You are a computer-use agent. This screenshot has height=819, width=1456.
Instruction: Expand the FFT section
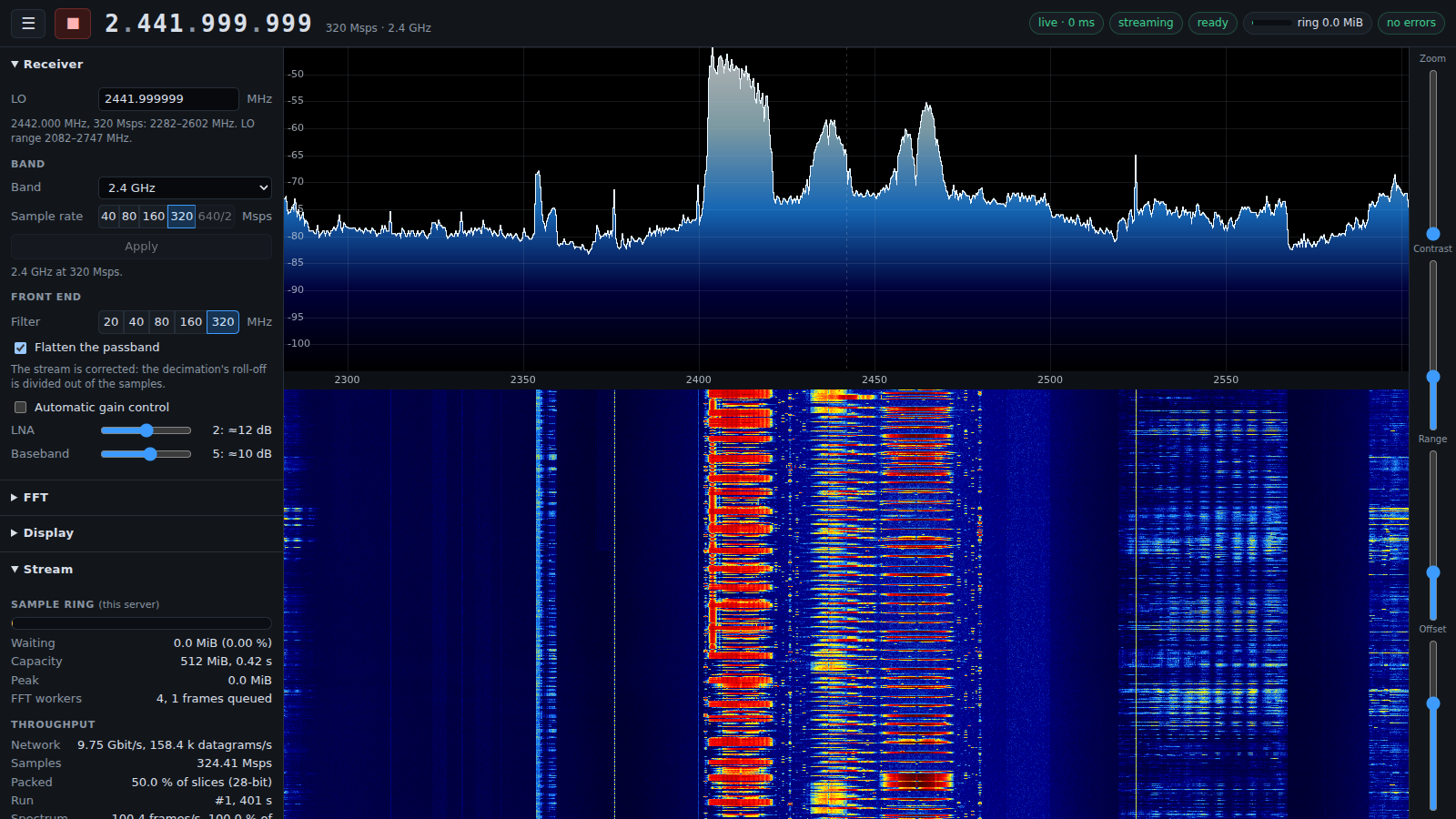pyautogui.click(x=29, y=498)
